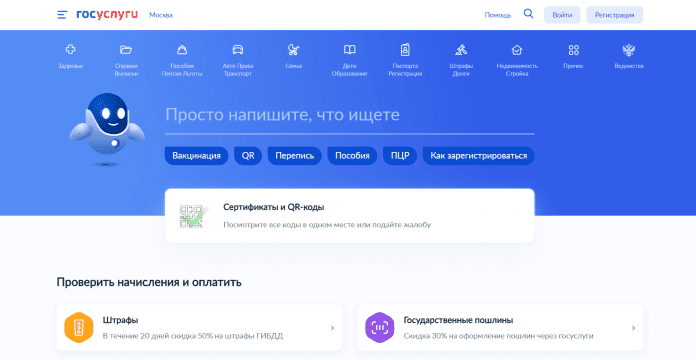The width and height of the screenshot is (696, 360).
Task: Click the purple Государственные пошлины icon
Action: pyautogui.click(x=380, y=328)
